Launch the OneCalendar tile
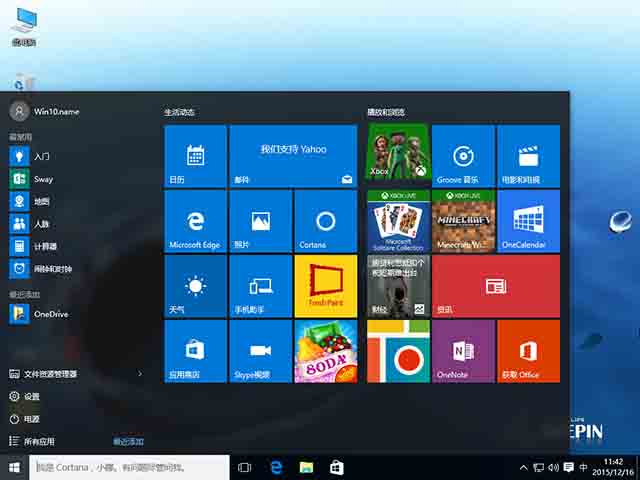 [x=528, y=221]
